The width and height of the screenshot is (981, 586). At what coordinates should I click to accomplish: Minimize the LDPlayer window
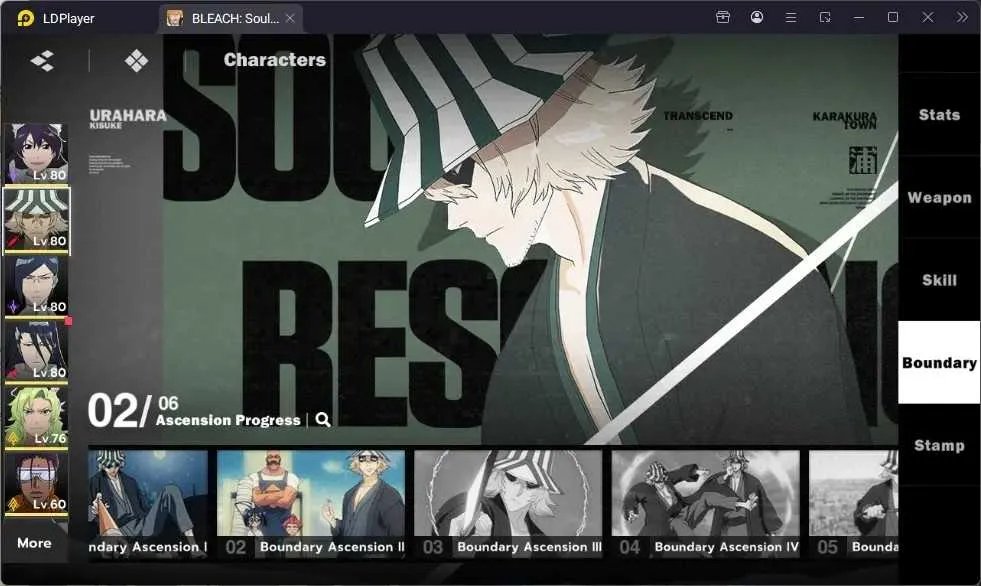point(859,18)
